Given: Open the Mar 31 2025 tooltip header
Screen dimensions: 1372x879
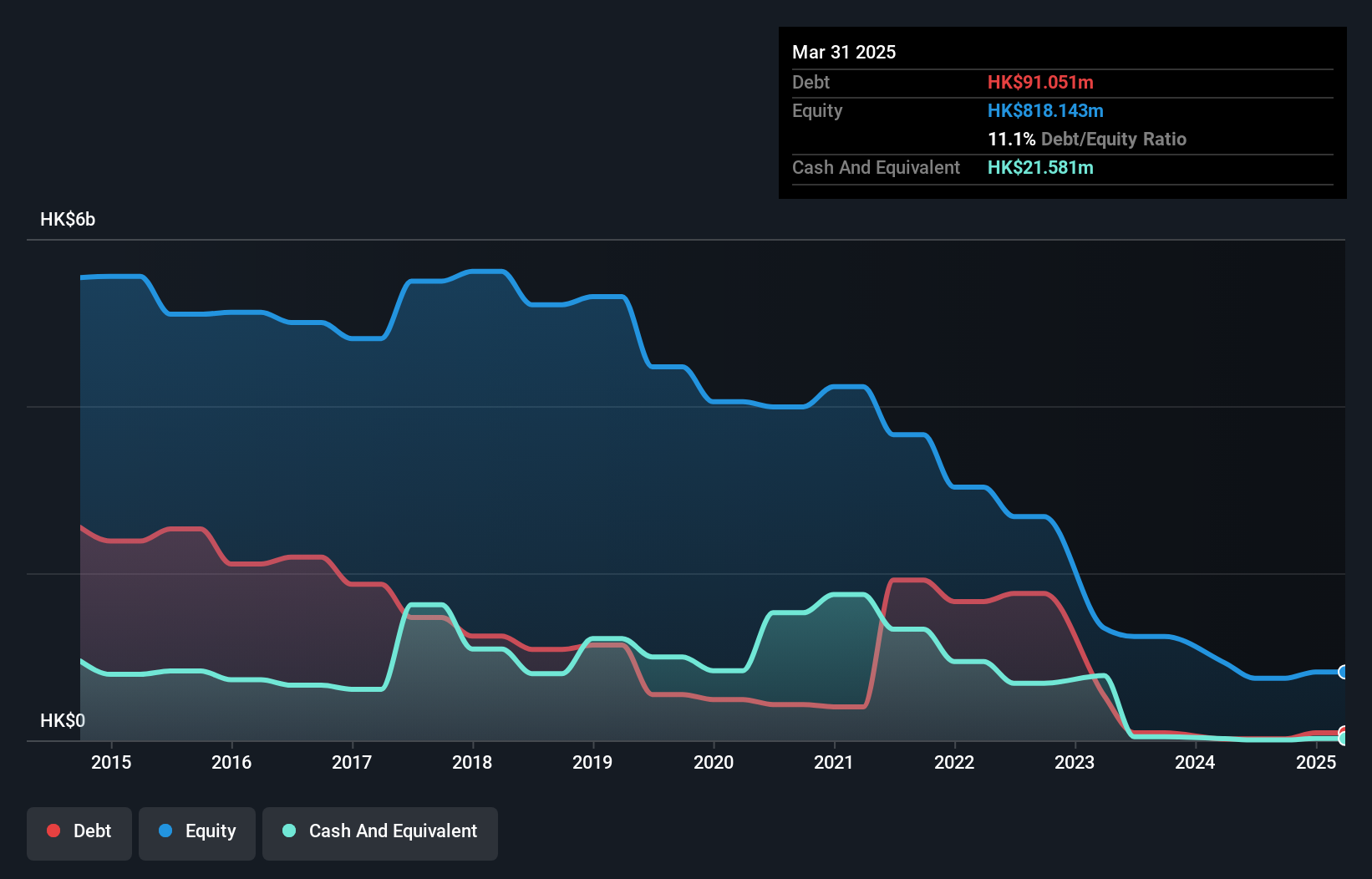Looking at the screenshot, I should pos(844,52).
